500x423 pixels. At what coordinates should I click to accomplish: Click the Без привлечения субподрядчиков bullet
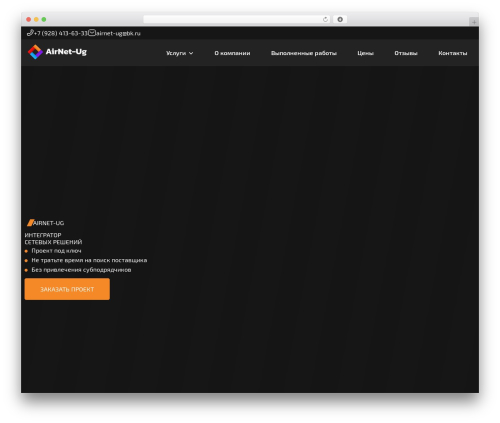81,270
